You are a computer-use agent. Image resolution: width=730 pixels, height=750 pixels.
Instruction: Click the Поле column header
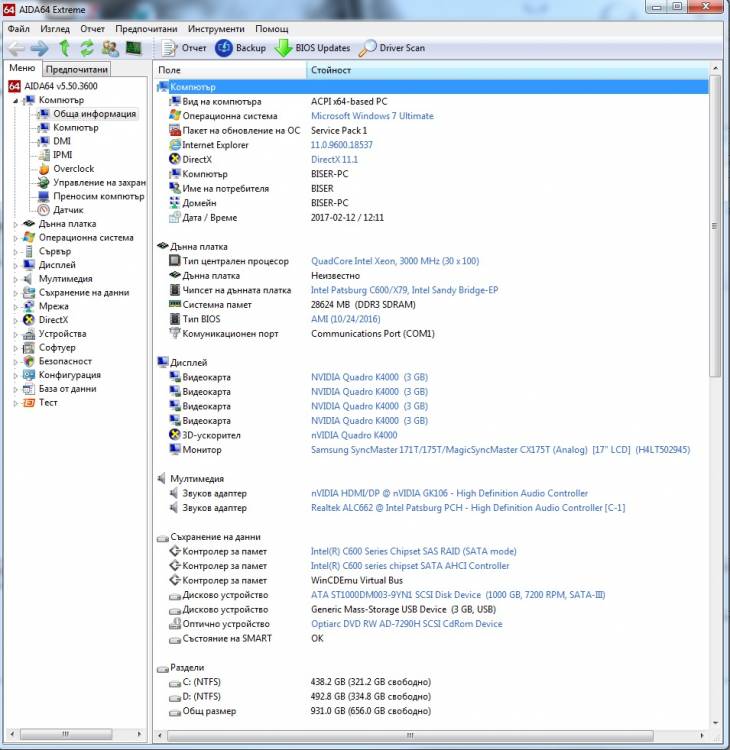point(230,70)
